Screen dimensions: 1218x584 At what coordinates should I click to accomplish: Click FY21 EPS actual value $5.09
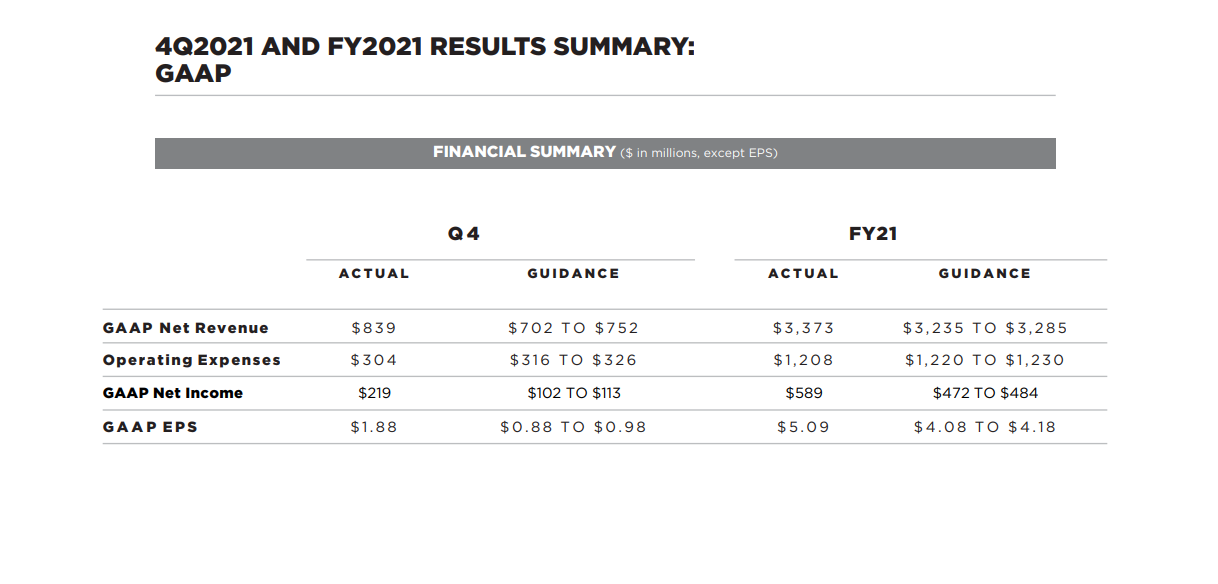(803, 427)
